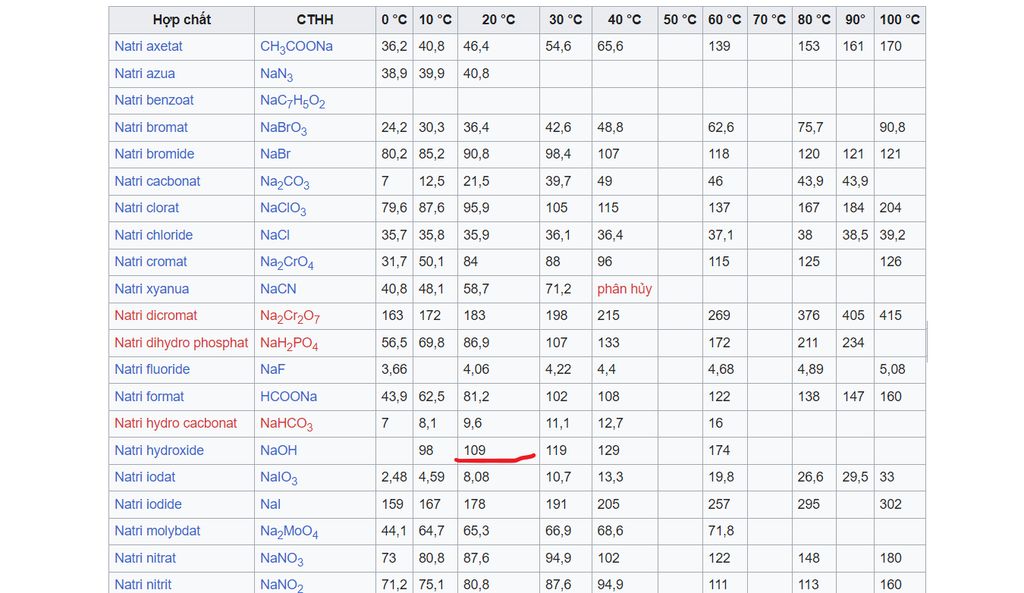This screenshot has width=1024, height=593.
Task: Click the NaClO3 formula link
Action: (283, 209)
